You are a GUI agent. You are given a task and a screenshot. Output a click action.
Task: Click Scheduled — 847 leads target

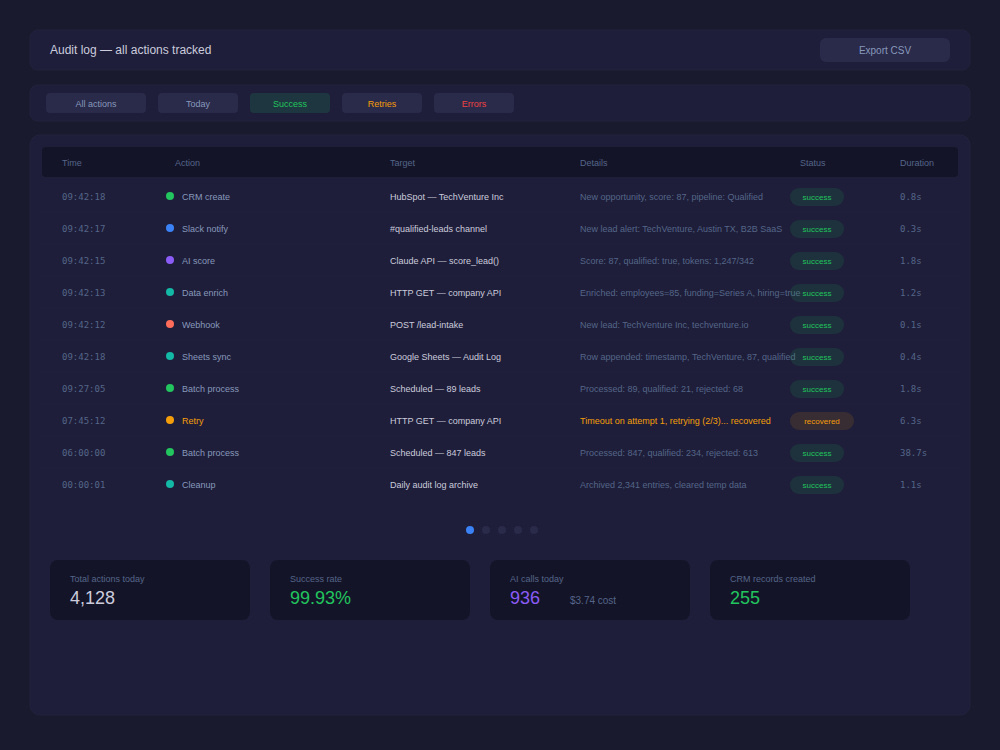pyautogui.click(x=438, y=453)
